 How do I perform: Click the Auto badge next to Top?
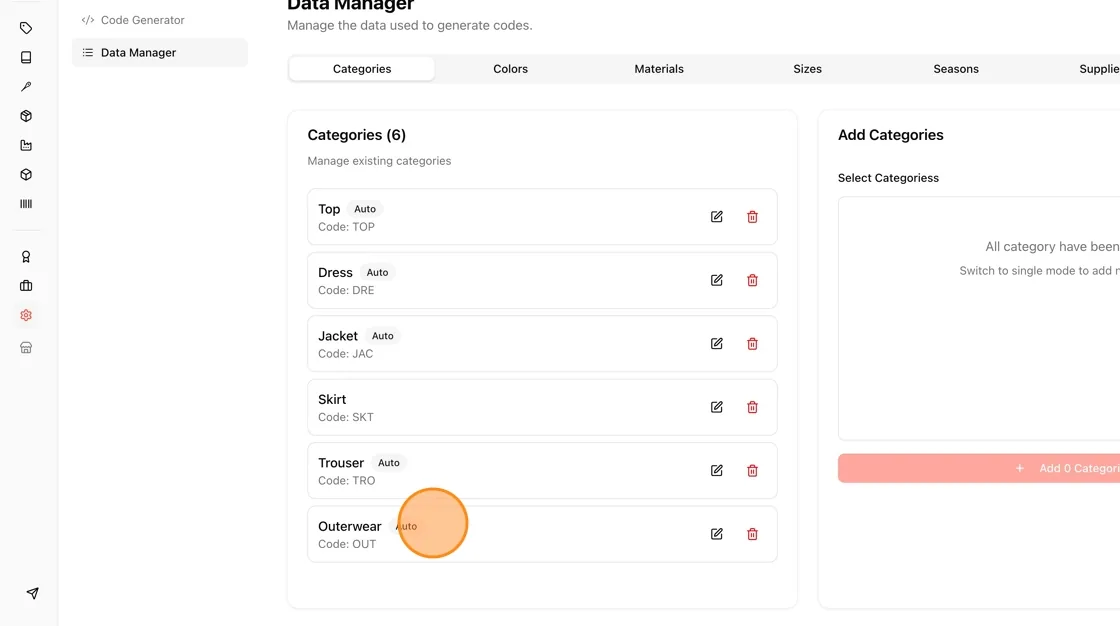tap(365, 209)
